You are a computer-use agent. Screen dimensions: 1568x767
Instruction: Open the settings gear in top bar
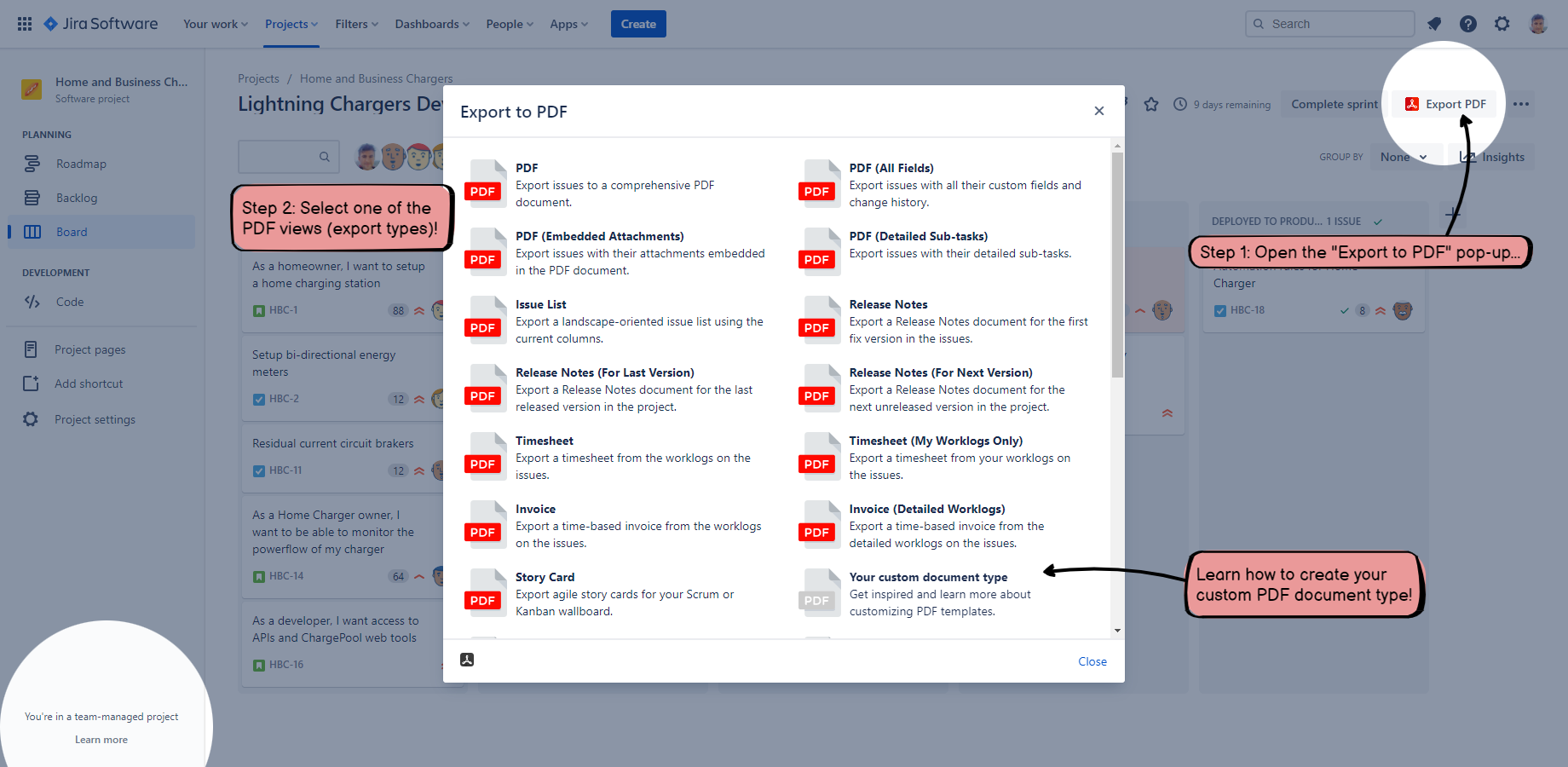point(1502,24)
